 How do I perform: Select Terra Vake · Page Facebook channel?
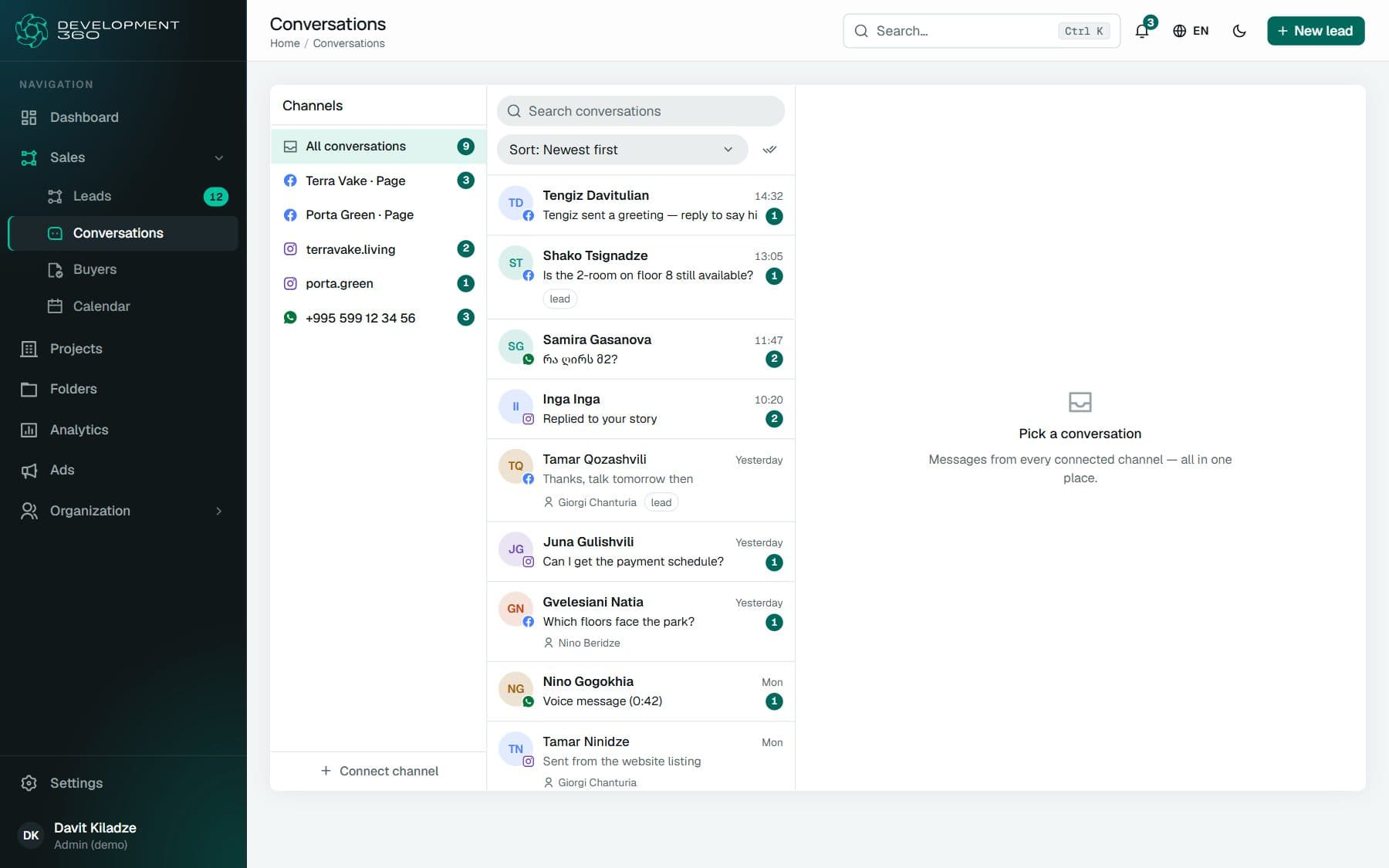pyautogui.click(x=378, y=181)
